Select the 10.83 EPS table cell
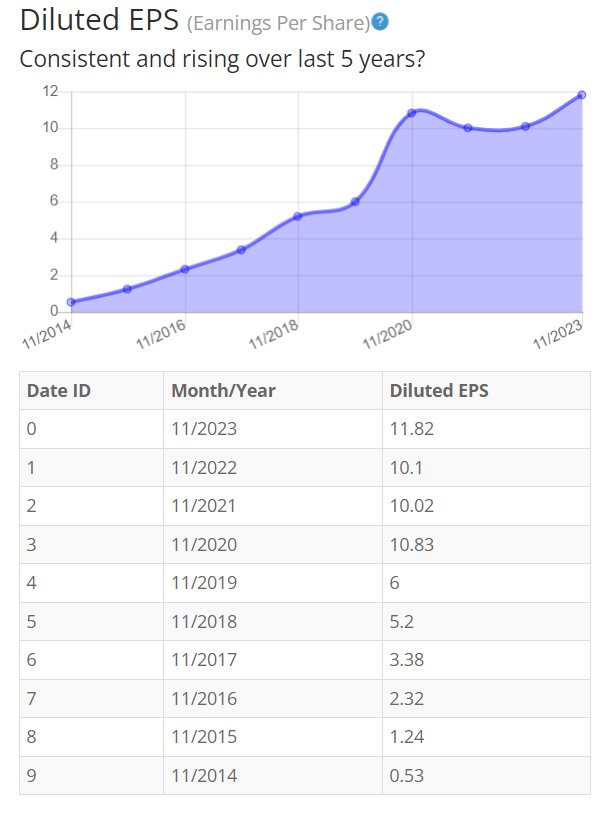 (486, 545)
